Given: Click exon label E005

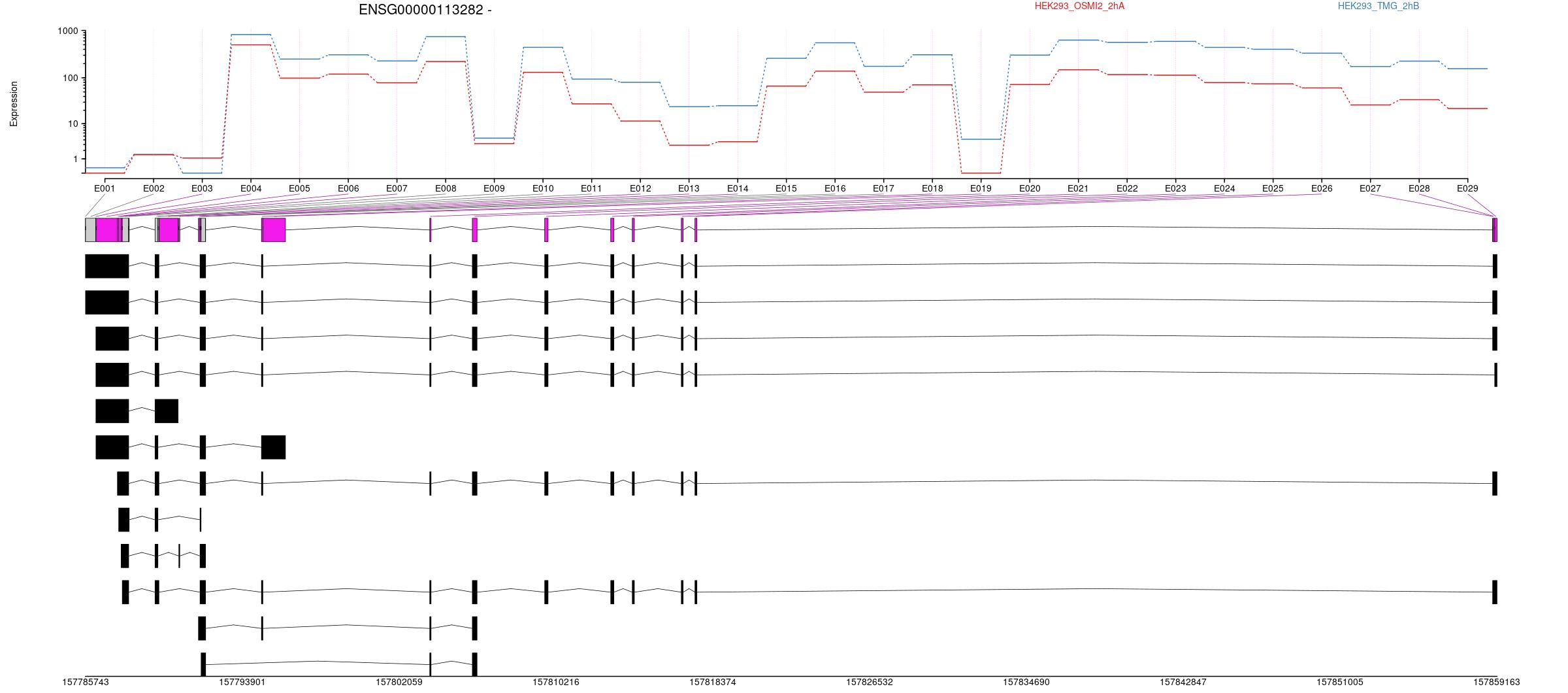Looking at the screenshot, I should 299,188.
